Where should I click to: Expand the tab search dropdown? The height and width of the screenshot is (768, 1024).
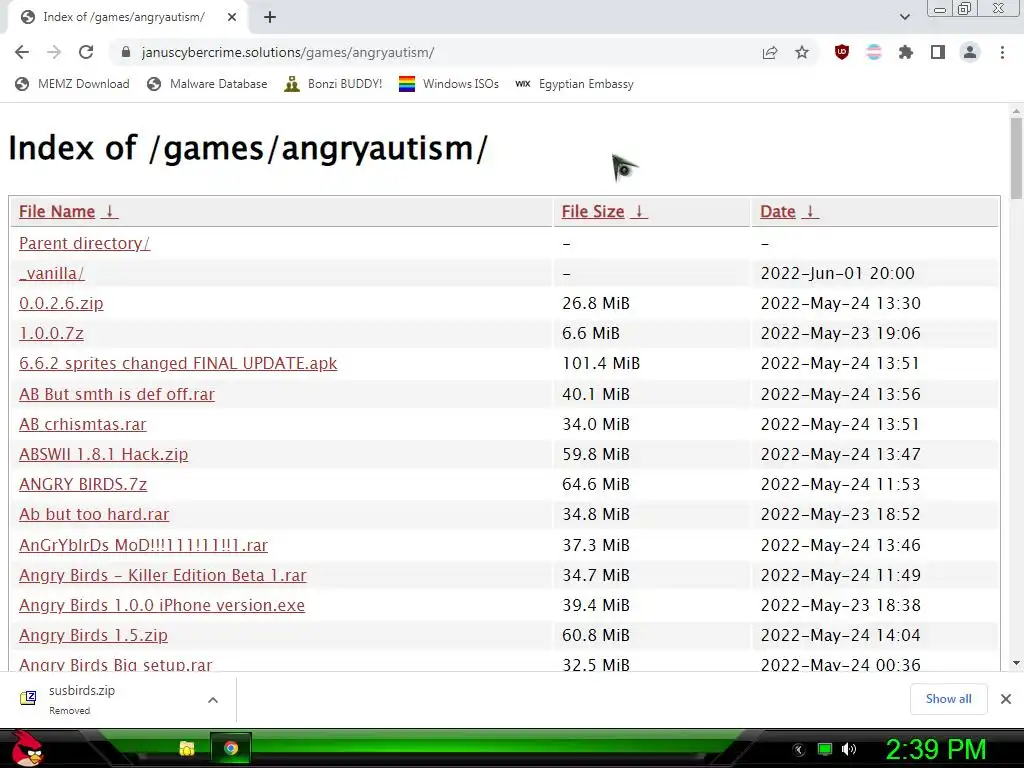pyautogui.click(x=904, y=17)
